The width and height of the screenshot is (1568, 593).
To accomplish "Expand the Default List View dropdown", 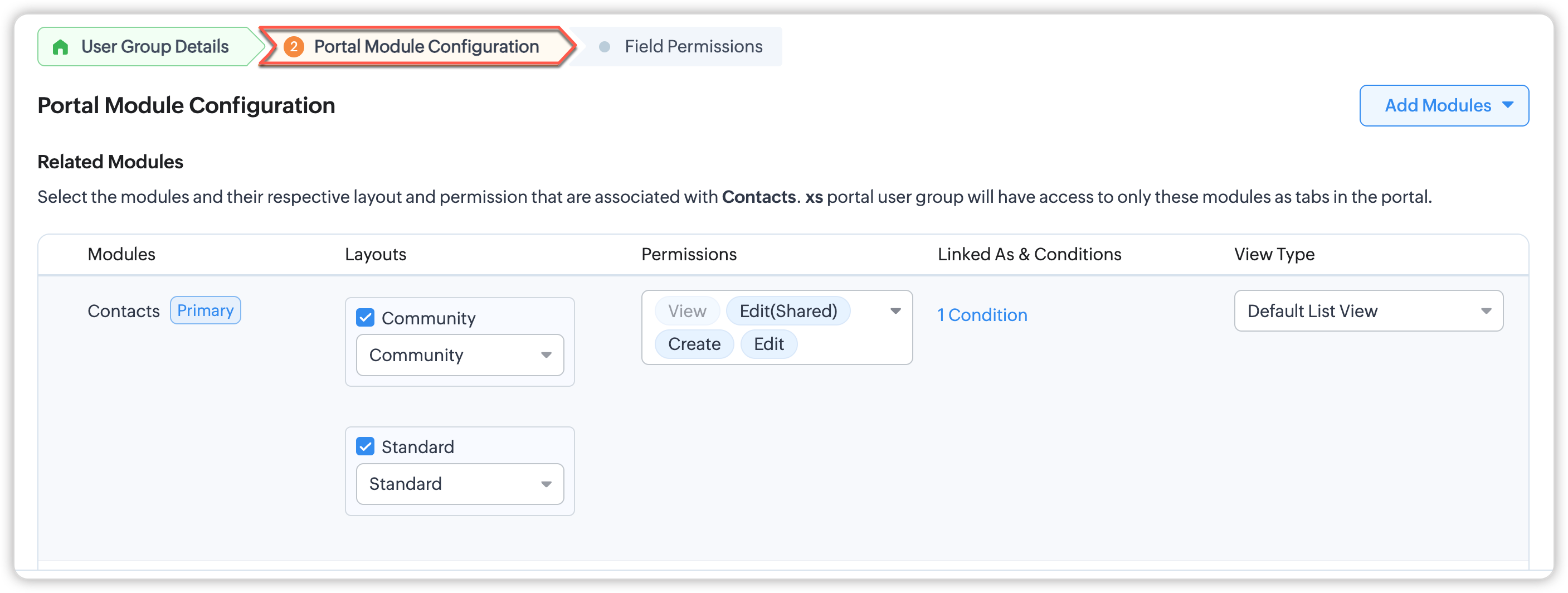I will point(1368,311).
